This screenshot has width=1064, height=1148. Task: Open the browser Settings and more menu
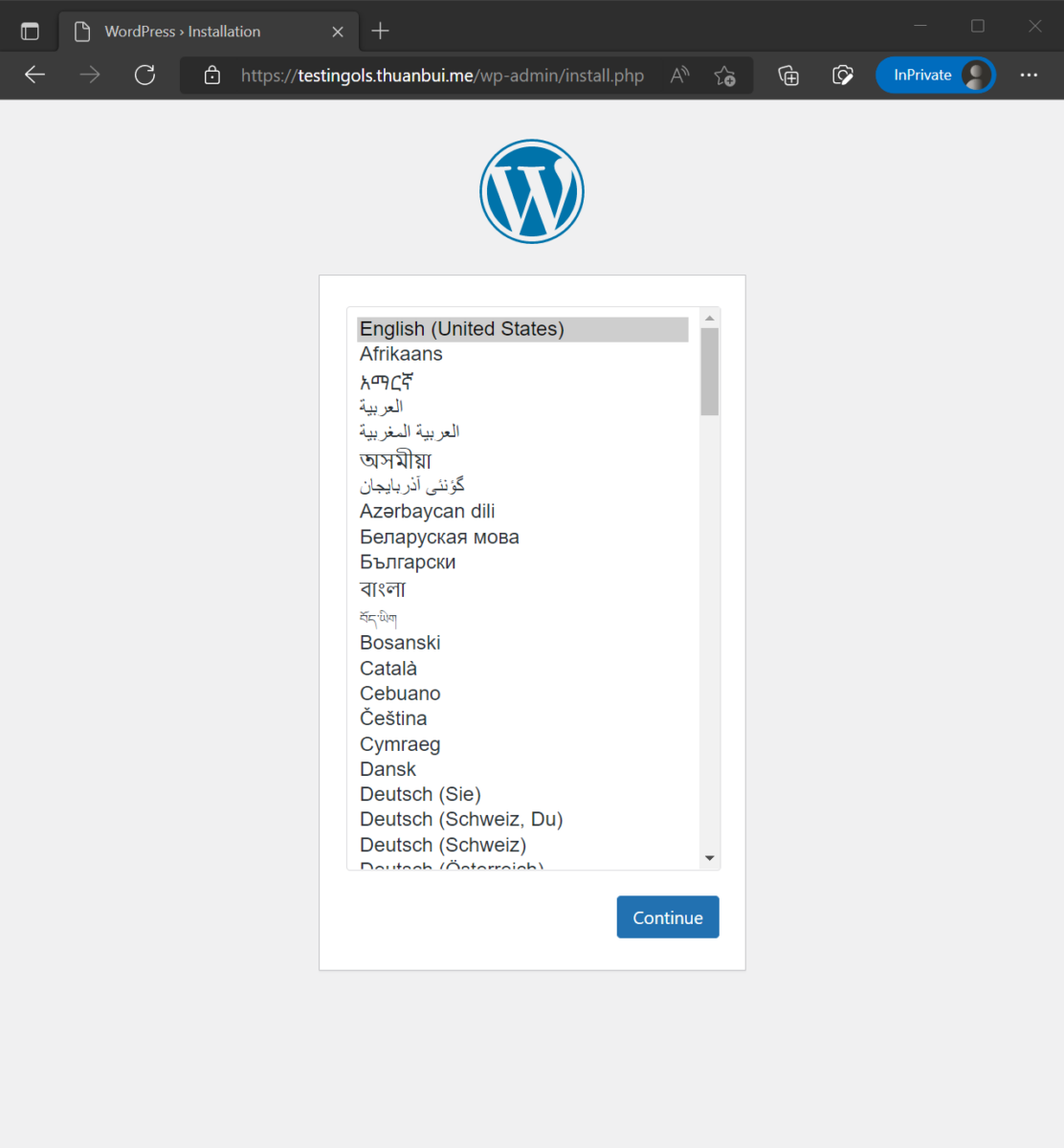tap(1029, 75)
